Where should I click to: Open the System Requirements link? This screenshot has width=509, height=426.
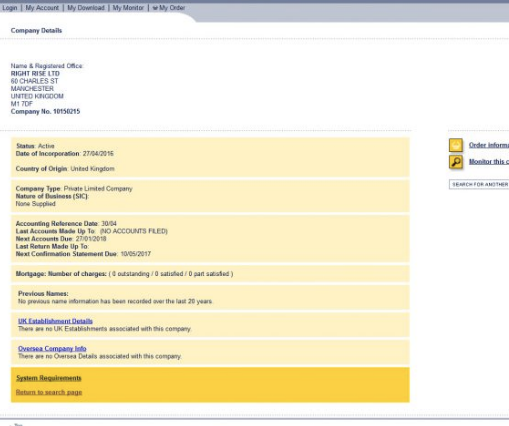[49, 378]
